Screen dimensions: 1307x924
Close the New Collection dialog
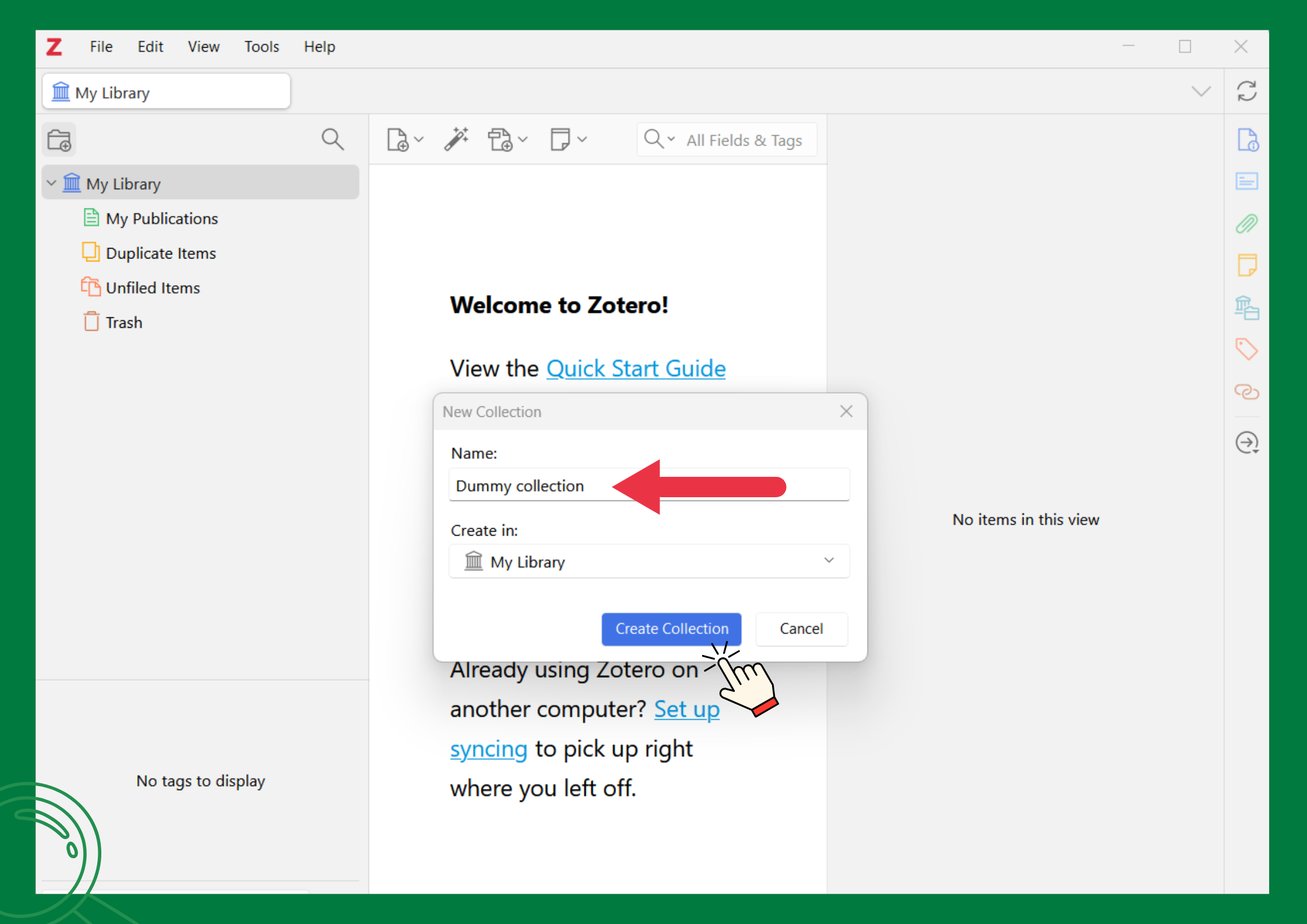846,412
